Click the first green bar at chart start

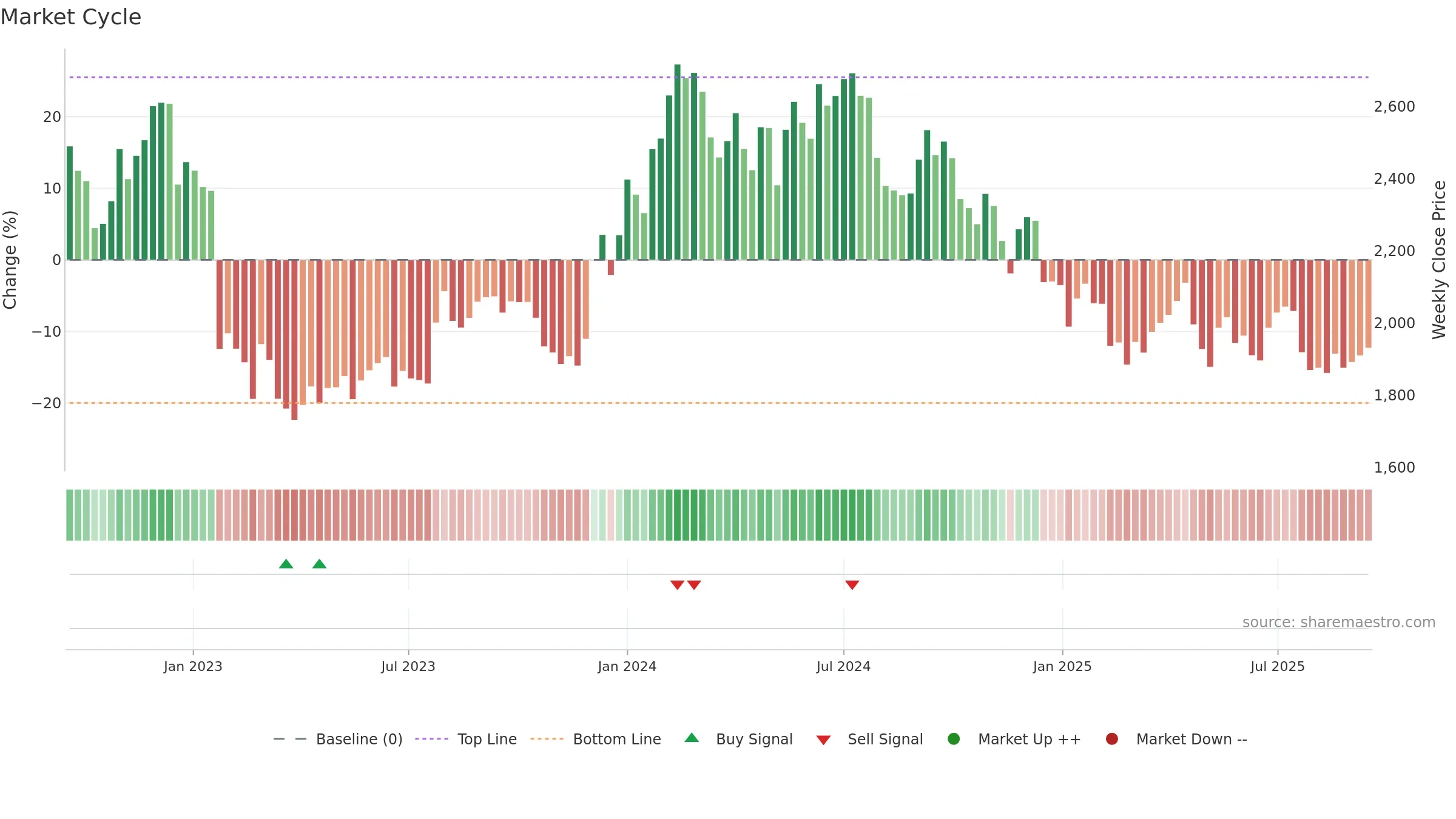[70, 203]
